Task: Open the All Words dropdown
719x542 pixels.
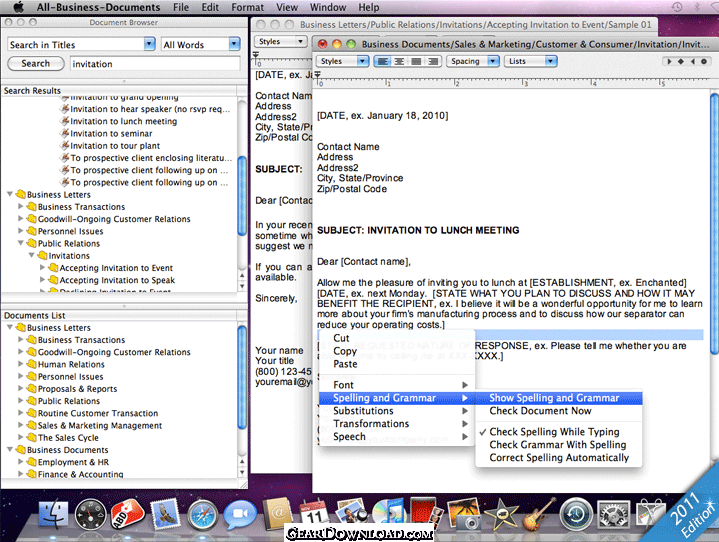Action: click(x=201, y=44)
